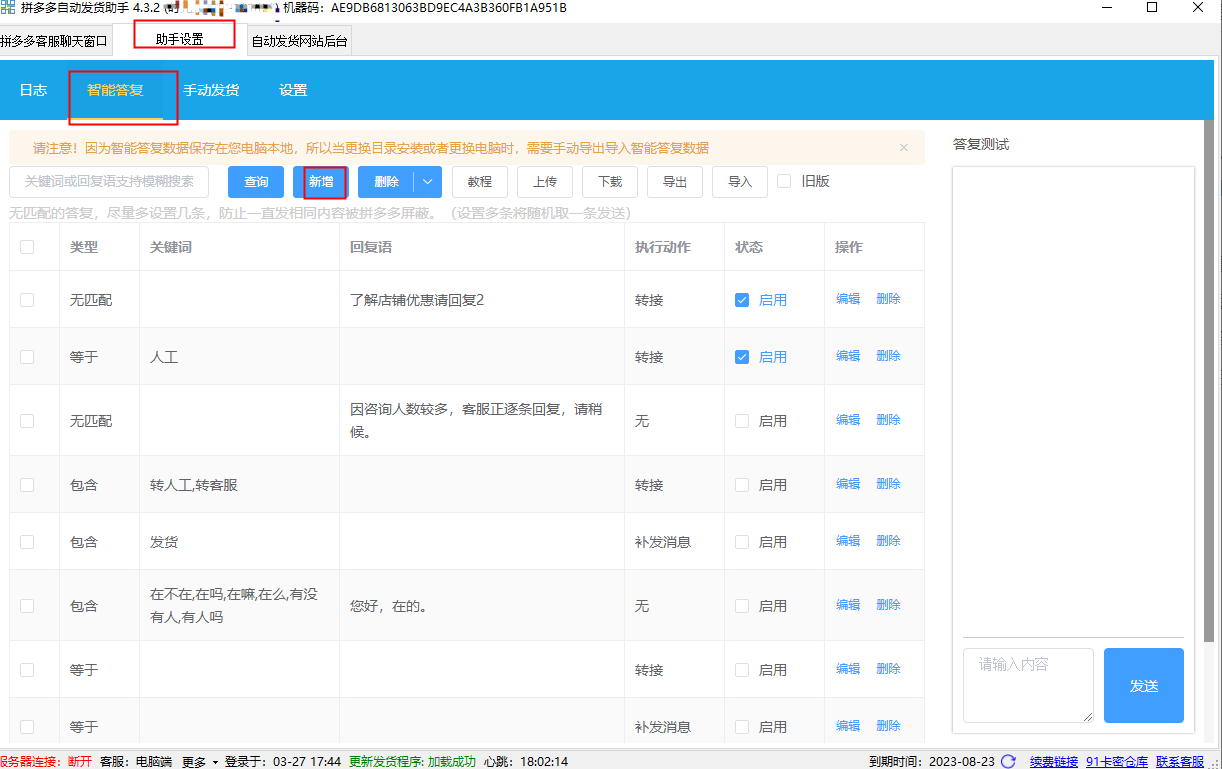The width and height of the screenshot is (1222, 769).
Task: Close the orange notice banner
Action: coord(904,148)
